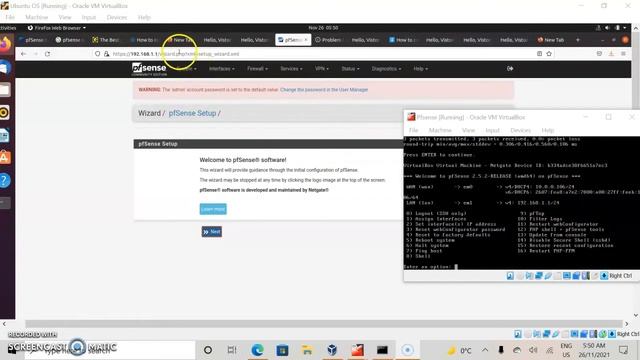
Task: Expand pfSense Firewall dropdown menu
Action: (x=258, y=69)
